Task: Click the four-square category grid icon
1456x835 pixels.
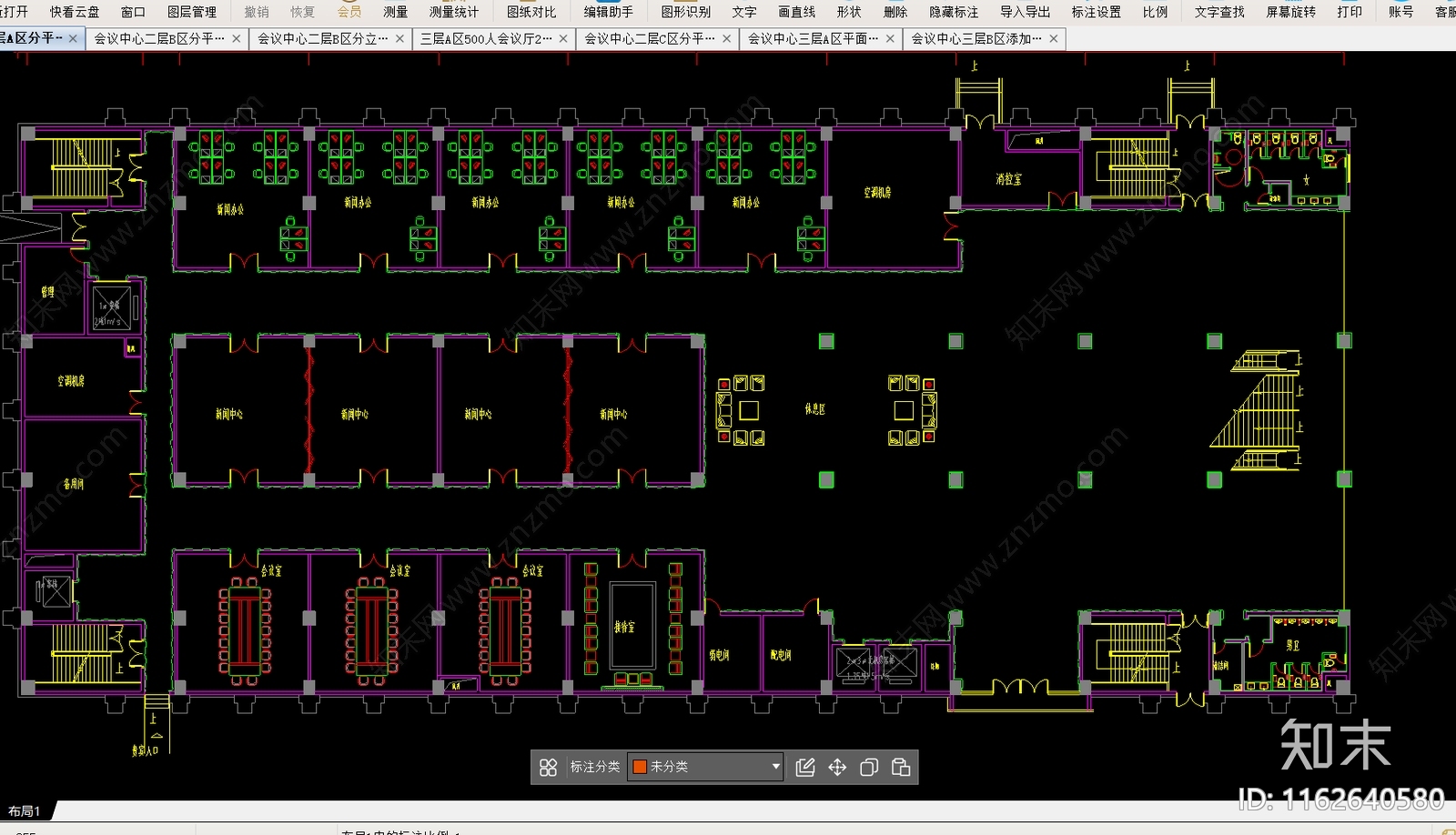Action: [x=548, y=768]
